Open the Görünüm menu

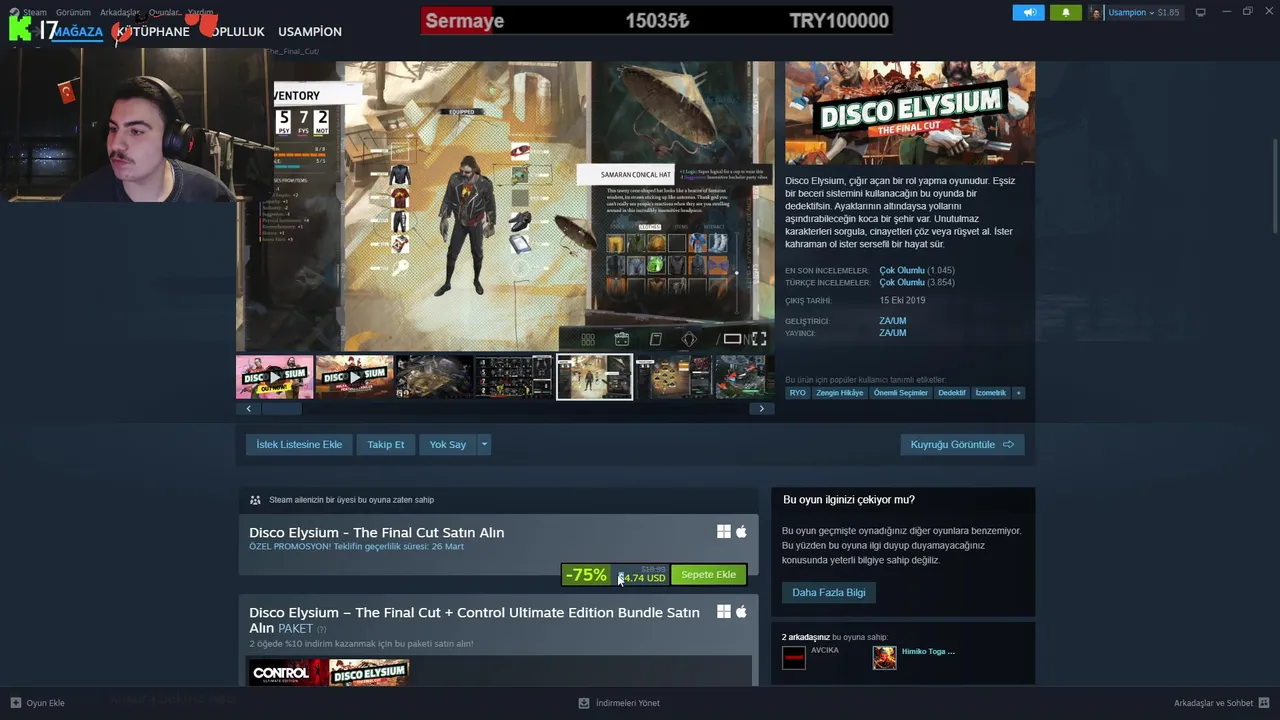click(73, 13)
